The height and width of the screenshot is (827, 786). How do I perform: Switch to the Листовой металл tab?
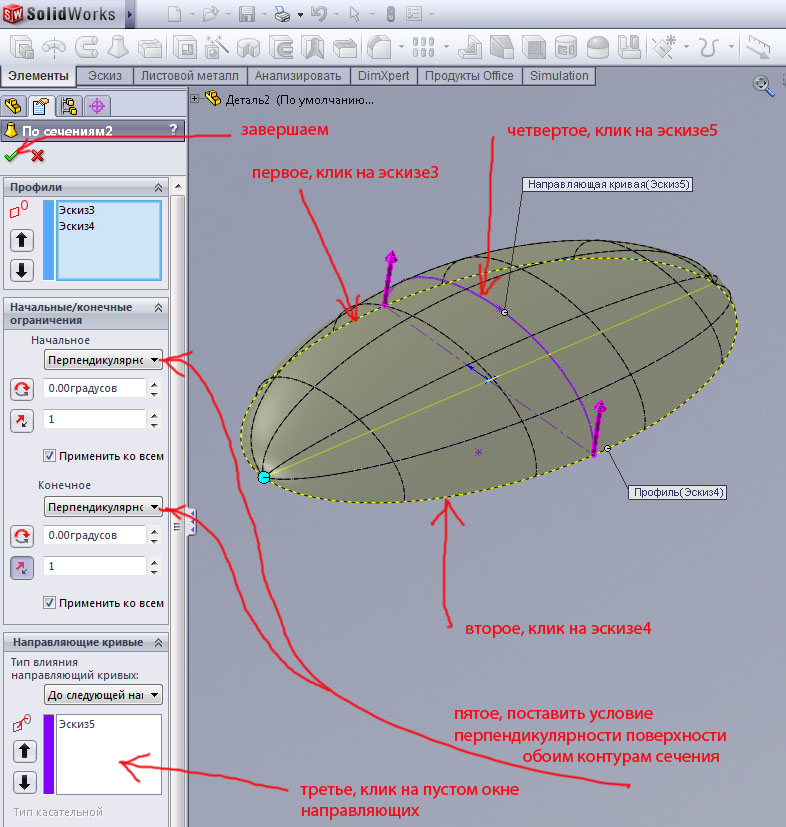click(190, 76)
